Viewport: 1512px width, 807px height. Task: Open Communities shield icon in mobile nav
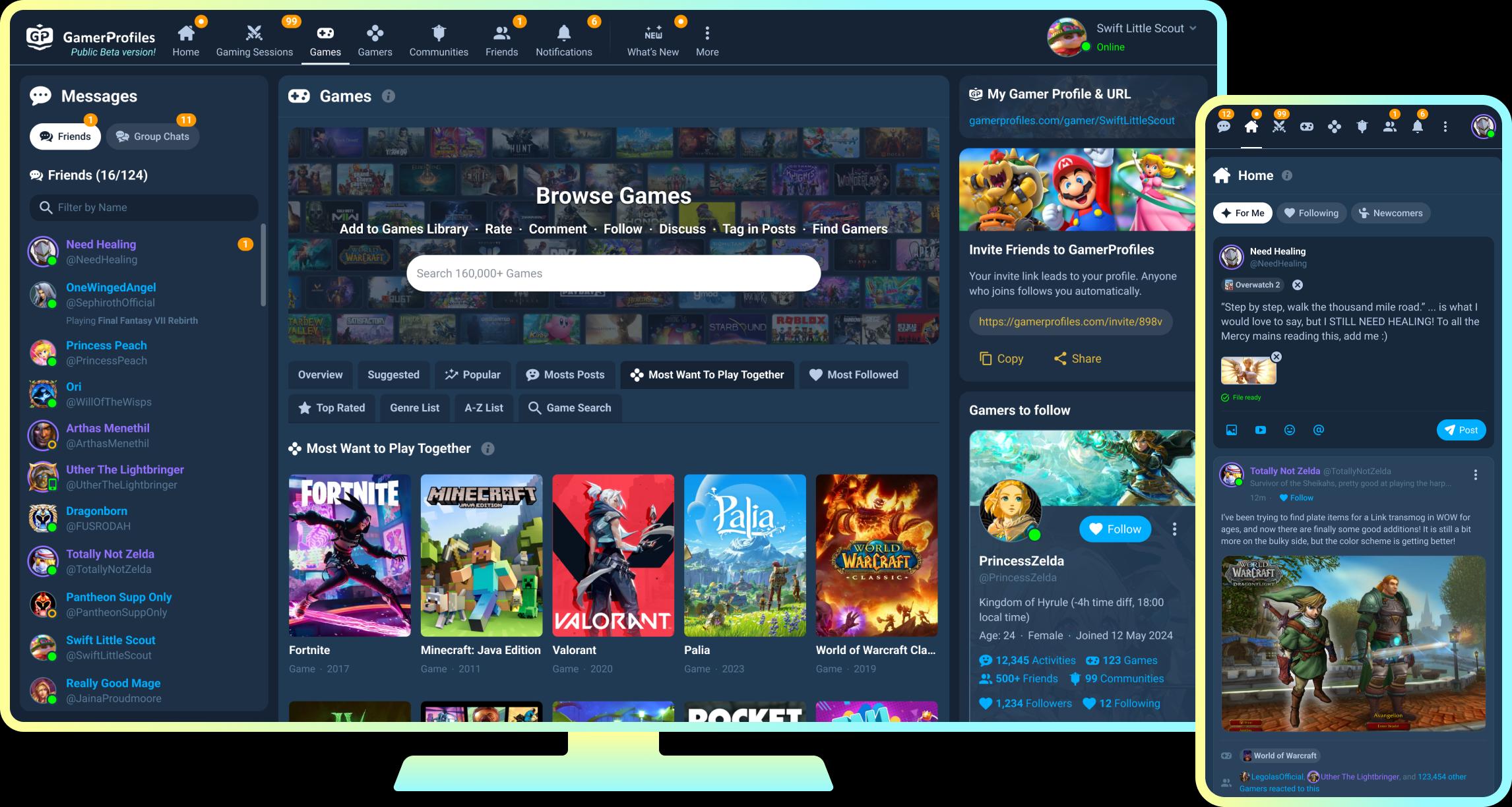1362,126
